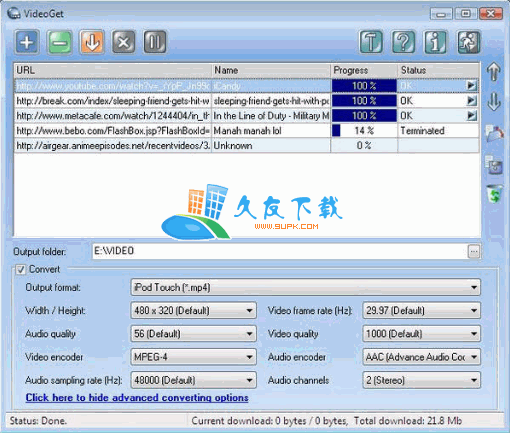Play the sleeping-friend video via its arrow
This screenshot has height=433, width=510.
471,101
